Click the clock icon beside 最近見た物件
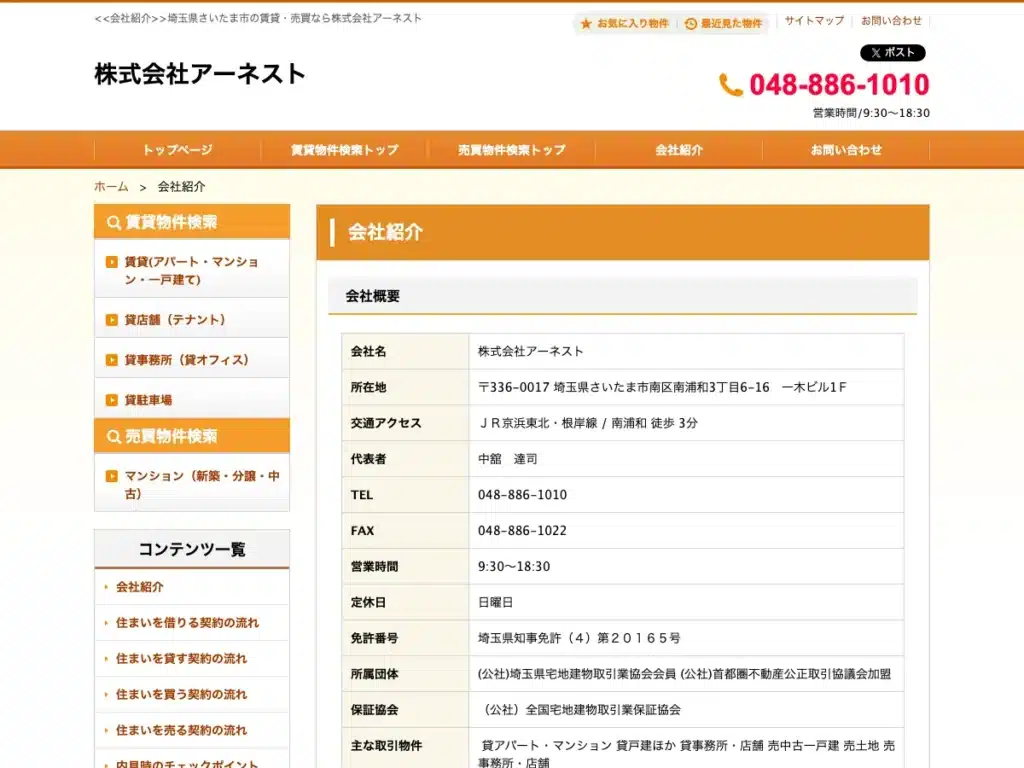 [x=690, y=24]
